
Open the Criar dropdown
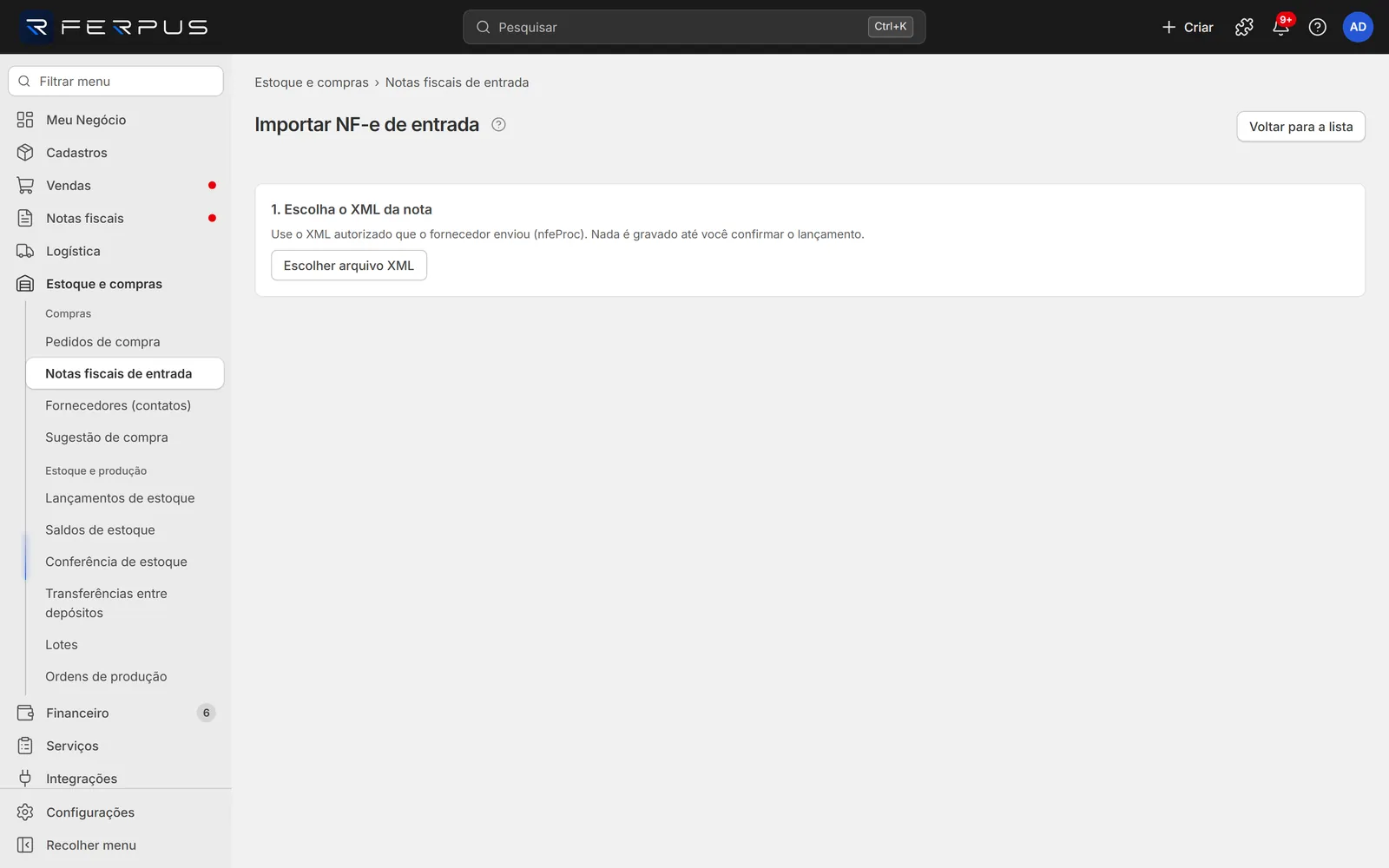[x=1187, y=27]
